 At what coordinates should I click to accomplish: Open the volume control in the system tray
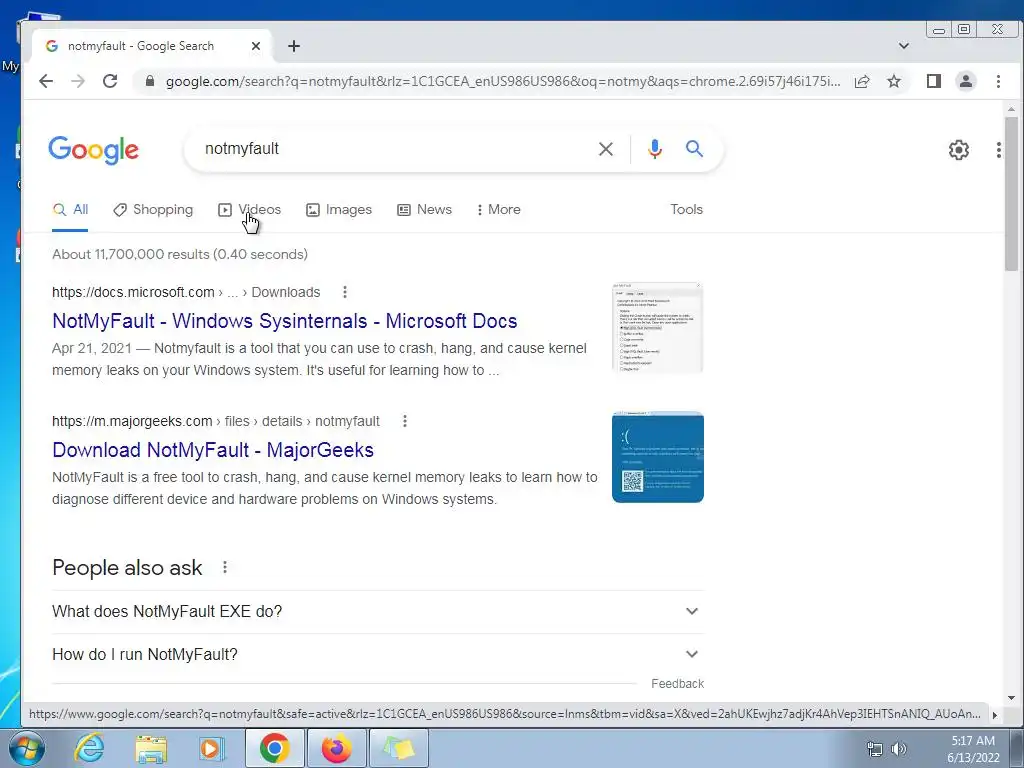click(x=899, y=749)
